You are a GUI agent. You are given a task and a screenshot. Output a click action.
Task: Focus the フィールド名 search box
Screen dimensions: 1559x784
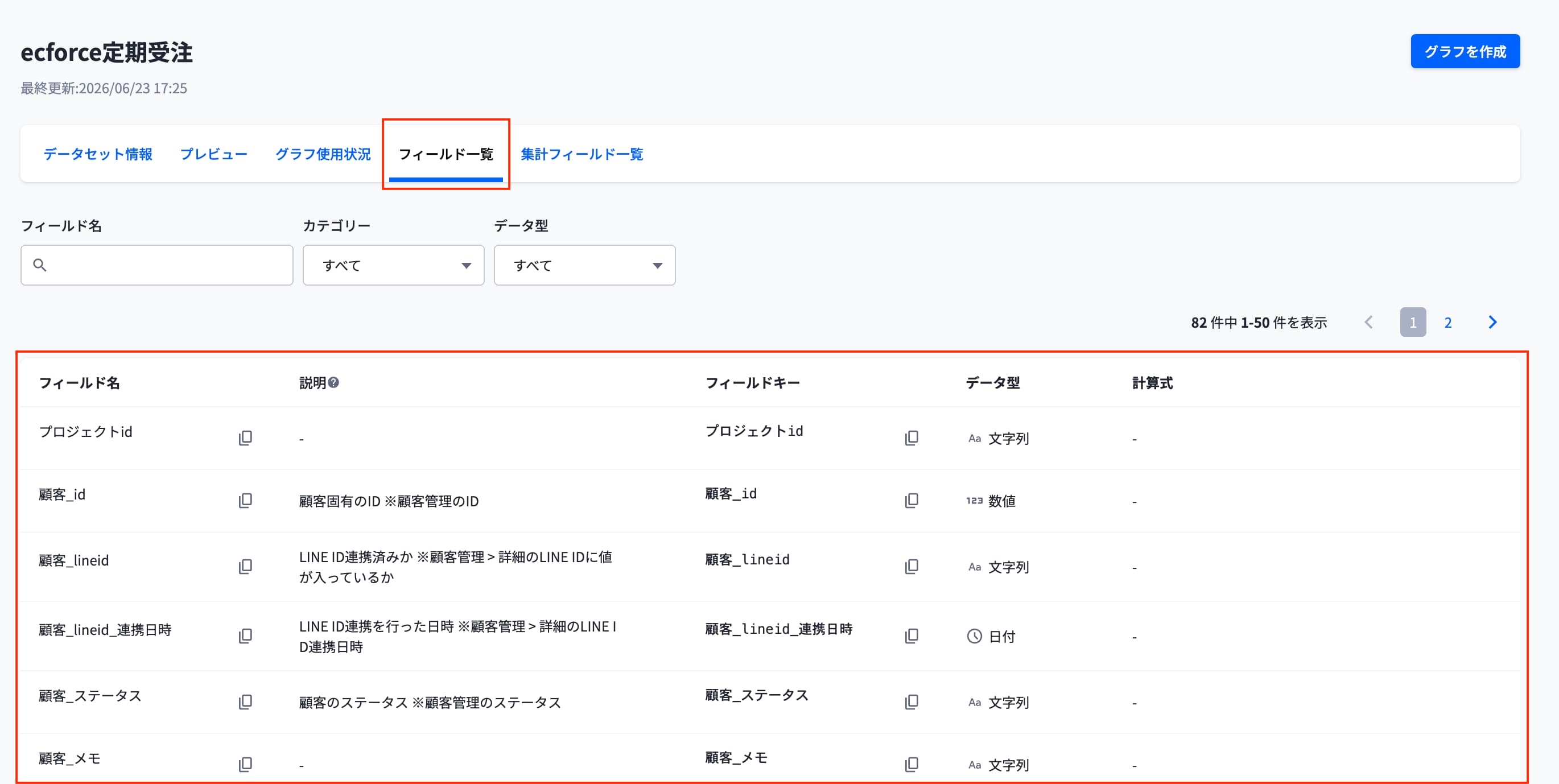[x=156, y=265]
